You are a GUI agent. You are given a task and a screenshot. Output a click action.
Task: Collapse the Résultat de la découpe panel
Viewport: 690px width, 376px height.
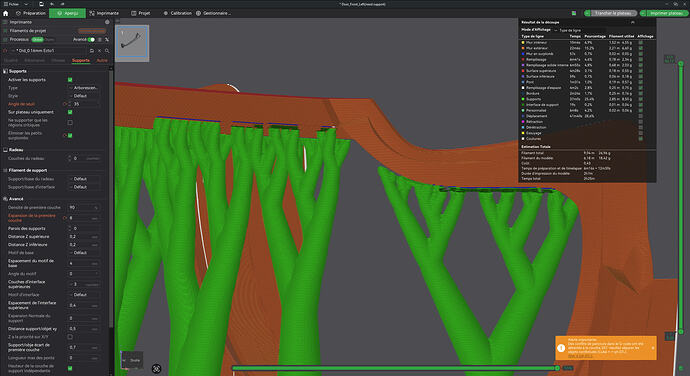click(x=632, y=22)
